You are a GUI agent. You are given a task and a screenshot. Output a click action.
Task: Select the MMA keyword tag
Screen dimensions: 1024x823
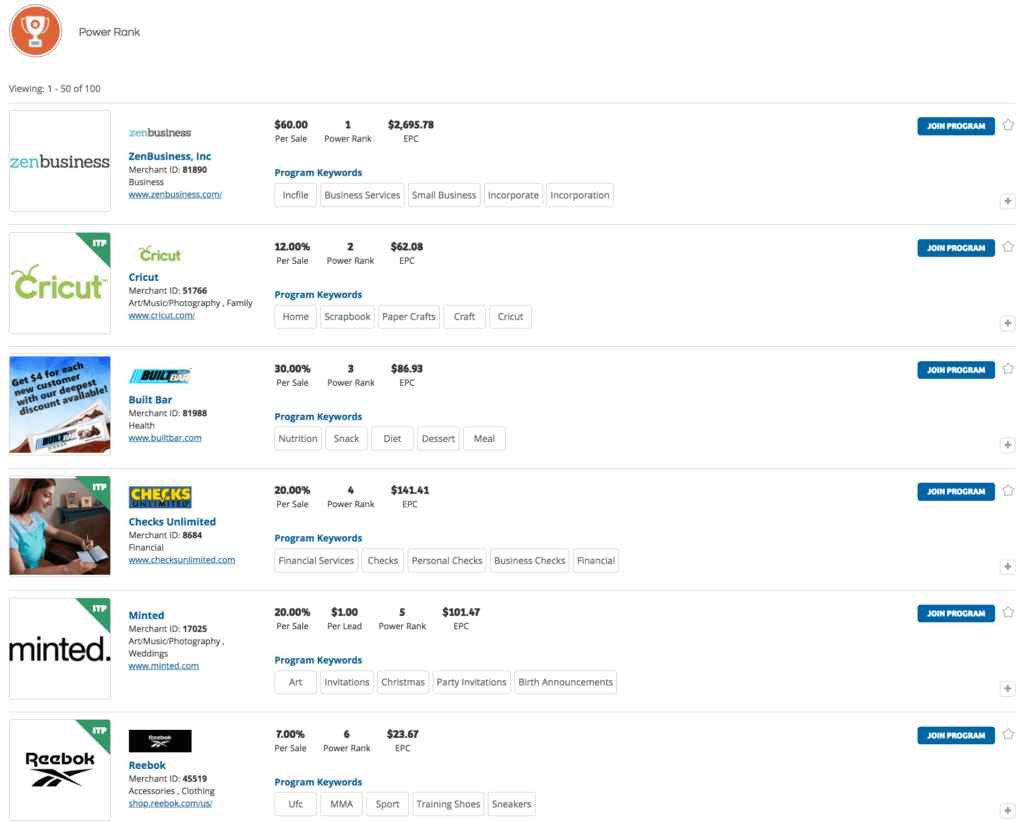(342, 804)
